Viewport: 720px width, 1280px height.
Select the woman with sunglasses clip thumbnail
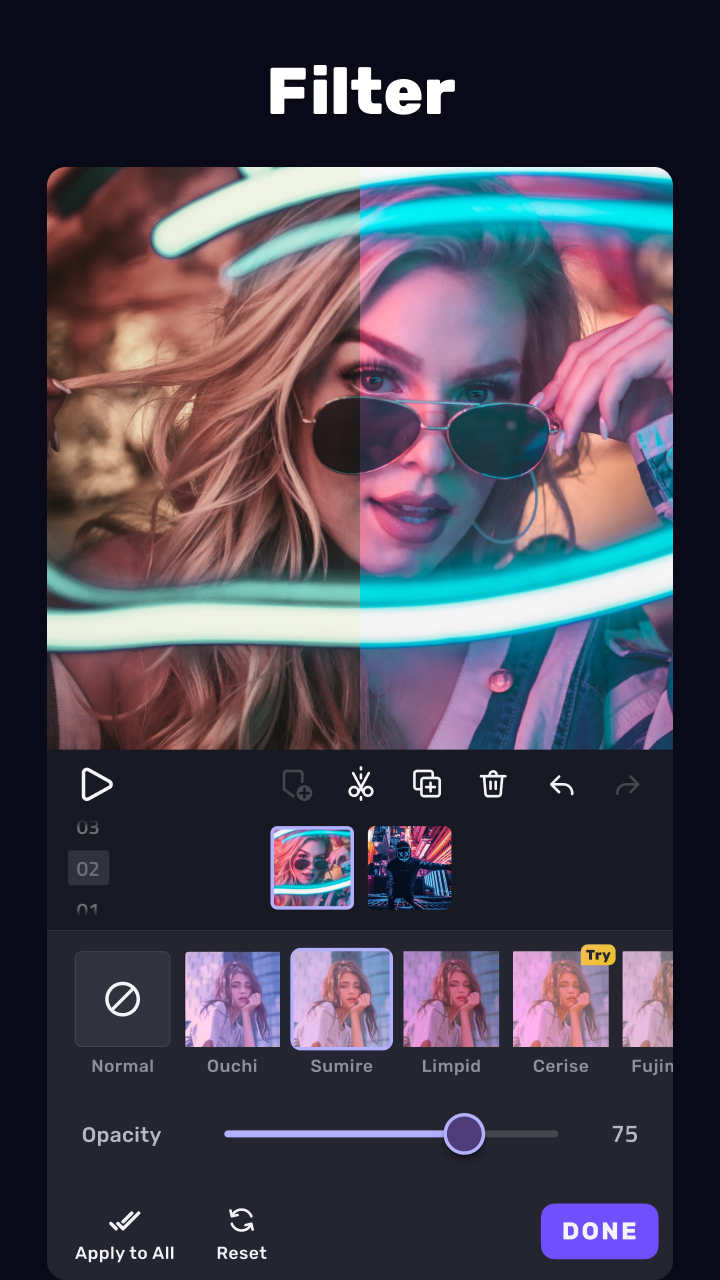click(x=312, y=868)
